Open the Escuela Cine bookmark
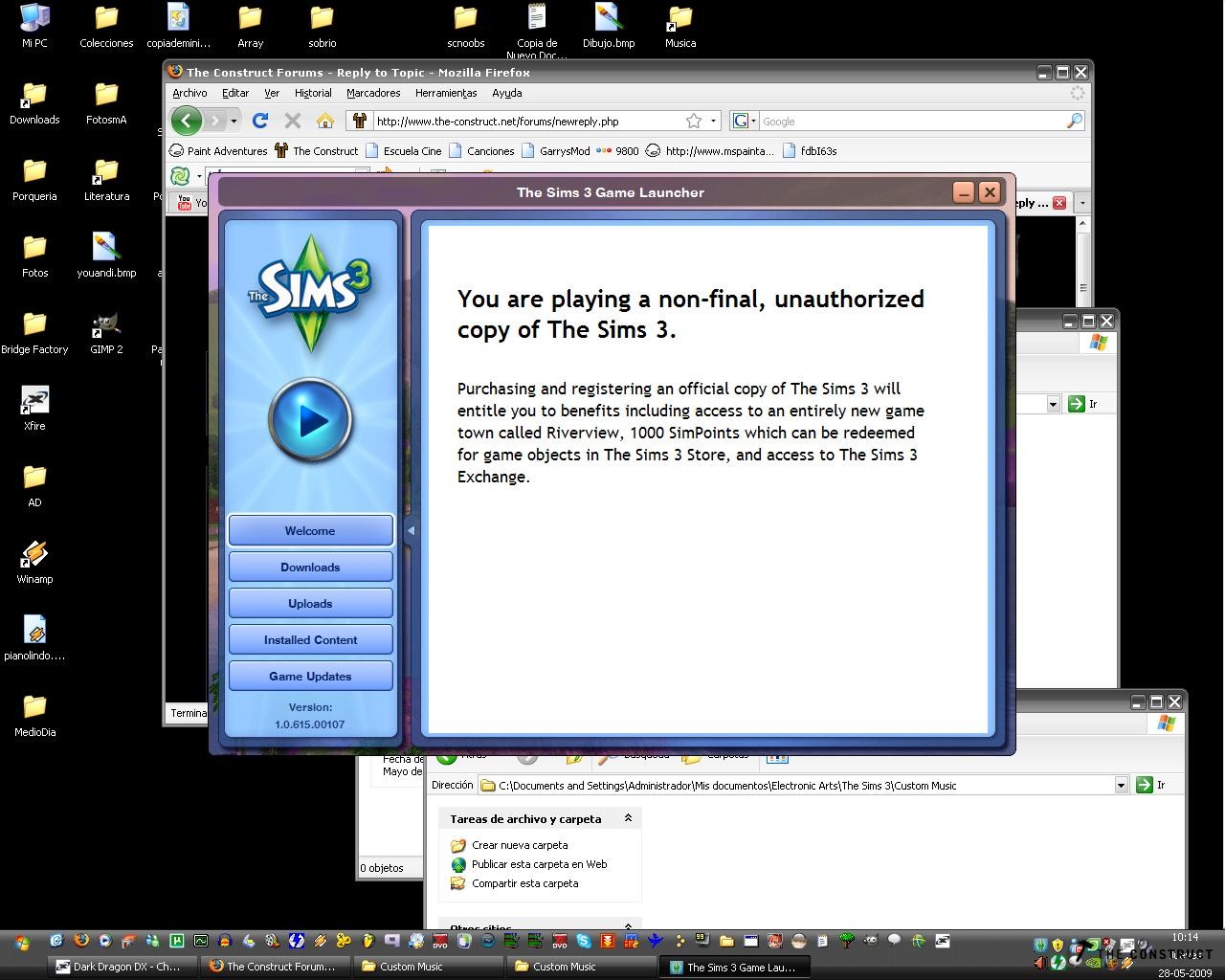The width and height of the screenshot is (1225, 980). point(403,150)
